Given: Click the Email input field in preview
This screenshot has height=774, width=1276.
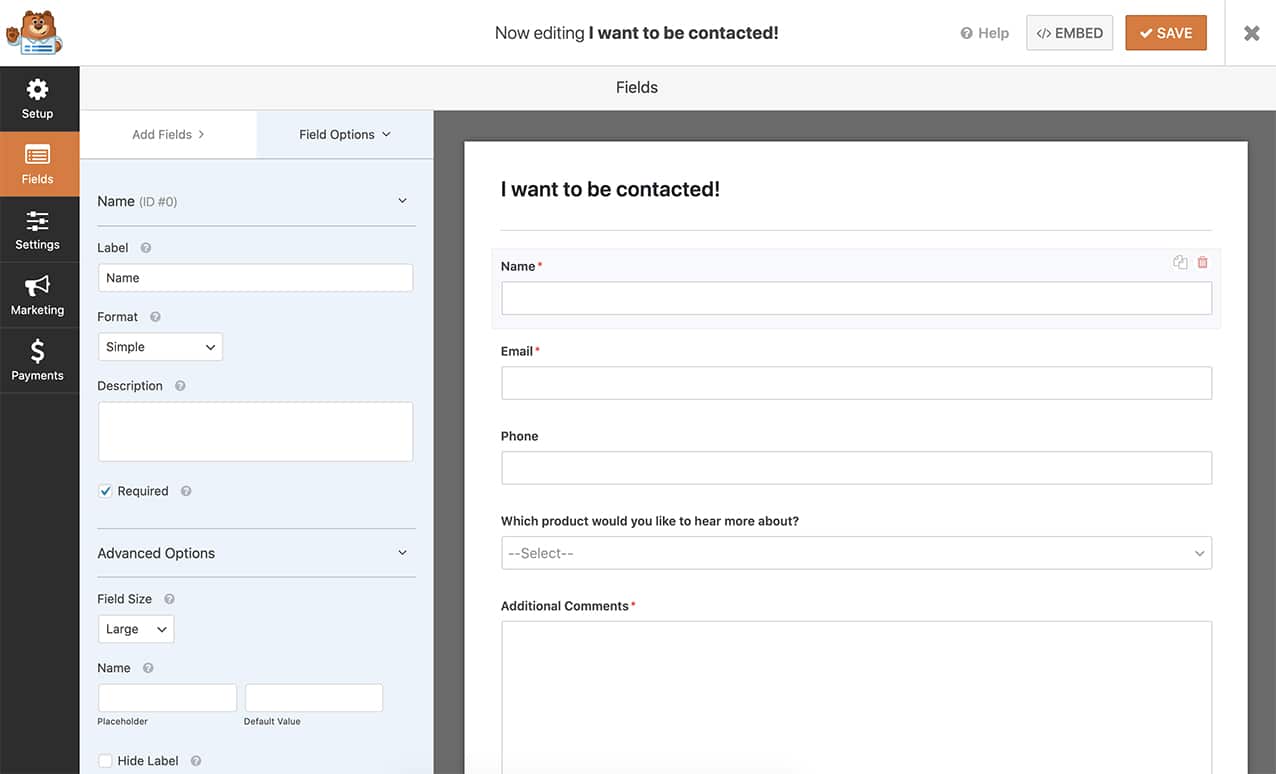Looking at the screenshot, I should [856, 383].
